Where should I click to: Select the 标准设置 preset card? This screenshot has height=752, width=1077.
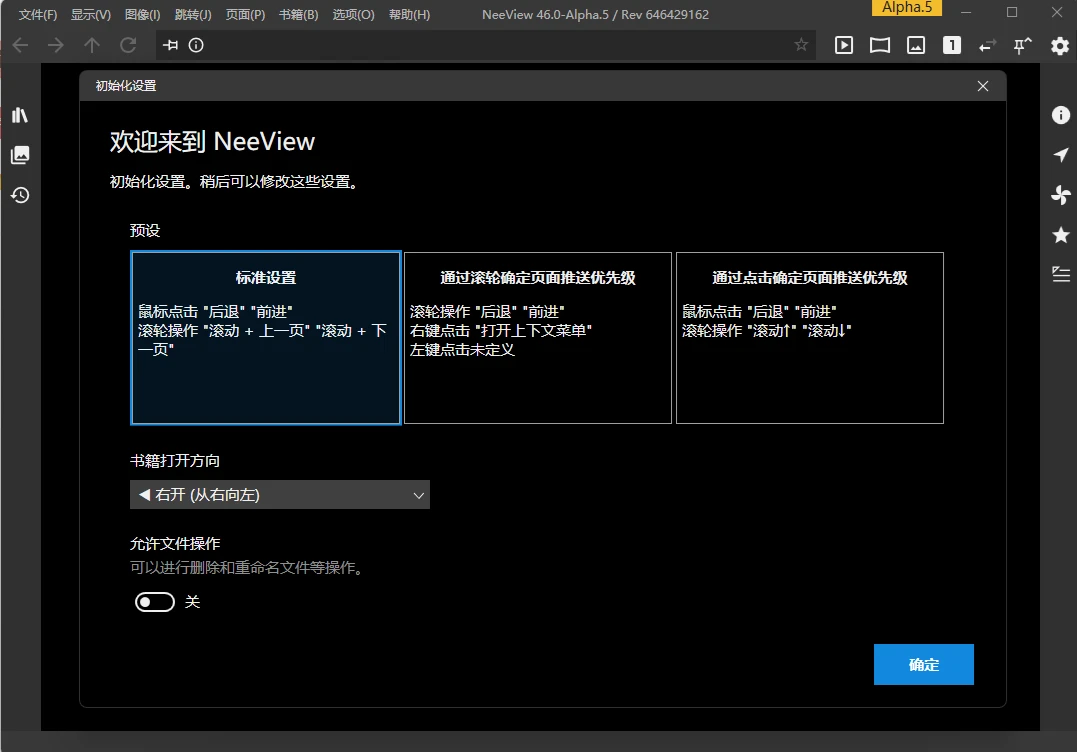click(265, 338)
